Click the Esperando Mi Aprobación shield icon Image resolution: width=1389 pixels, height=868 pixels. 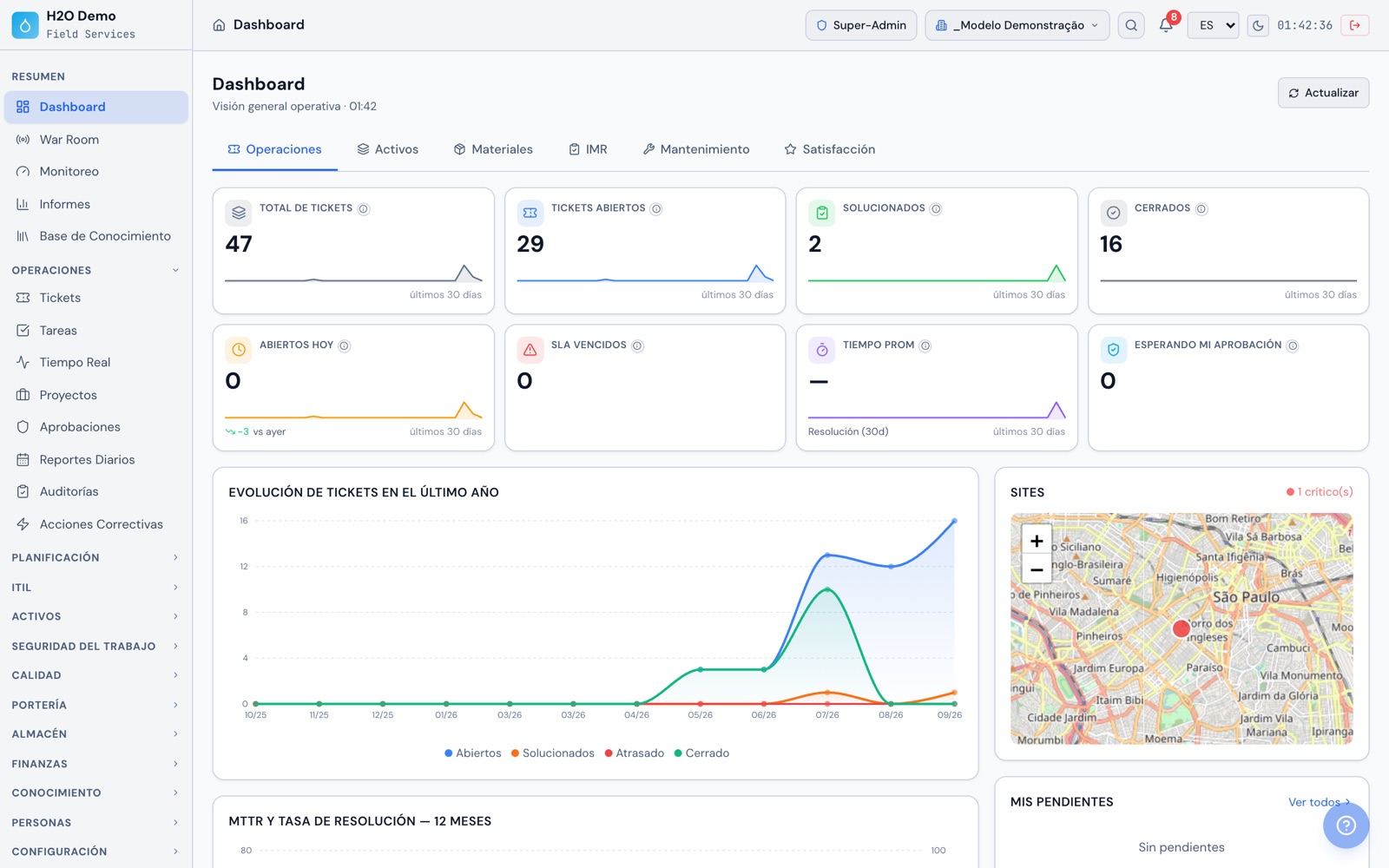click(x=1114, y=350)
